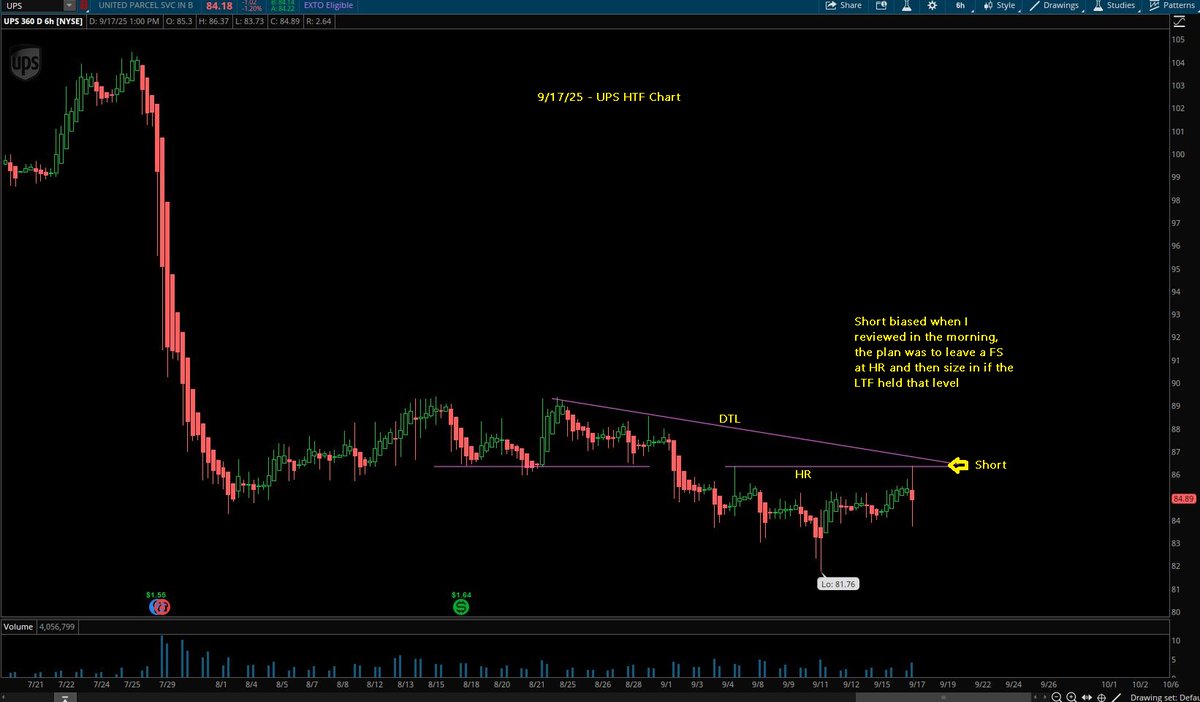Open the alerts icon beside Share
The image size is (1200, 702).
pyautogui.click(x=881, y=5)
